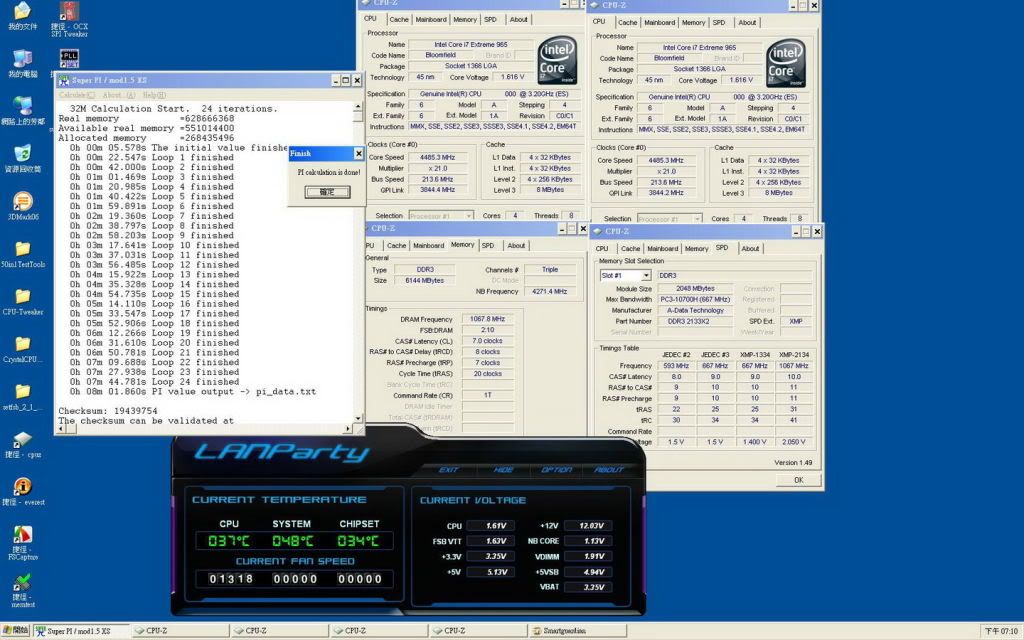
Task: Click the LANParty logo in Smartguardian
Action: tap(281, 452)
